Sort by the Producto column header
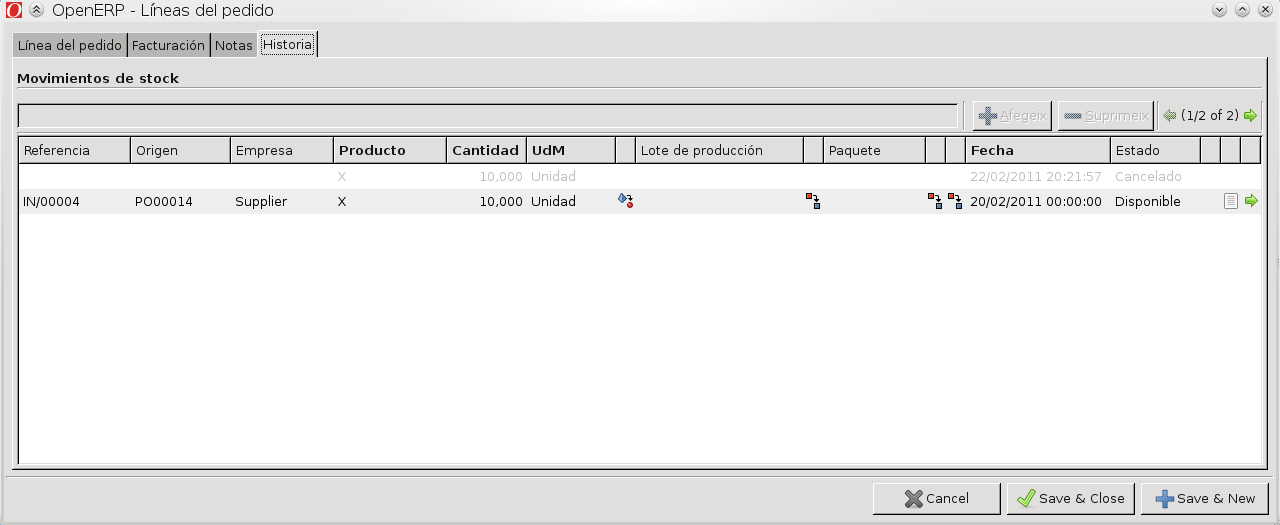The height and width of the screenshot is (525, 1280). [x=390, y=150]
